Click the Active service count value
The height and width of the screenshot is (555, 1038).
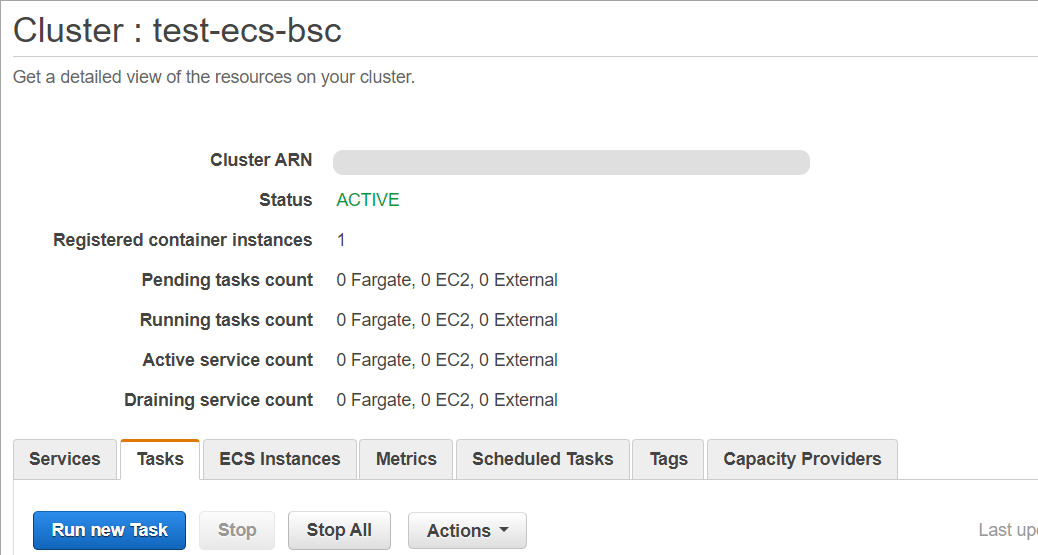point(447,360)
